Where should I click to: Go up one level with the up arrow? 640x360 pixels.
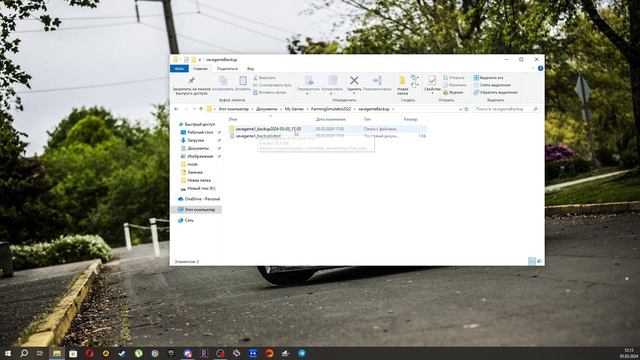(x=201, y=109)
